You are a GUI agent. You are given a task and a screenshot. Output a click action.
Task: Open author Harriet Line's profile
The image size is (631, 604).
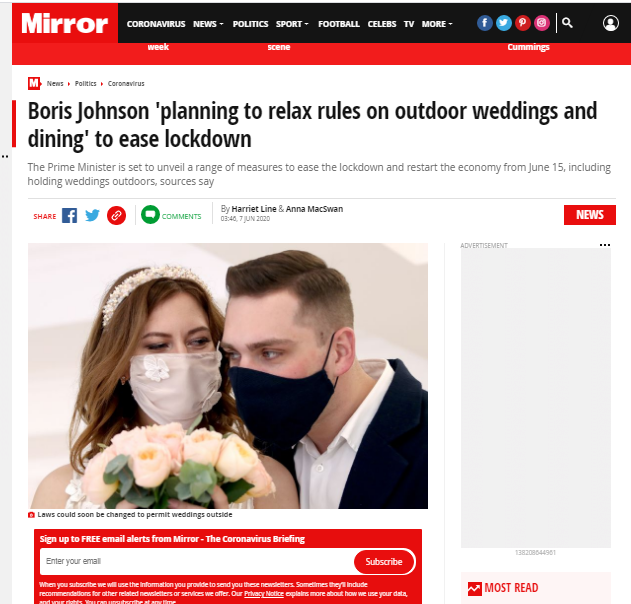[x=254, y=209]
